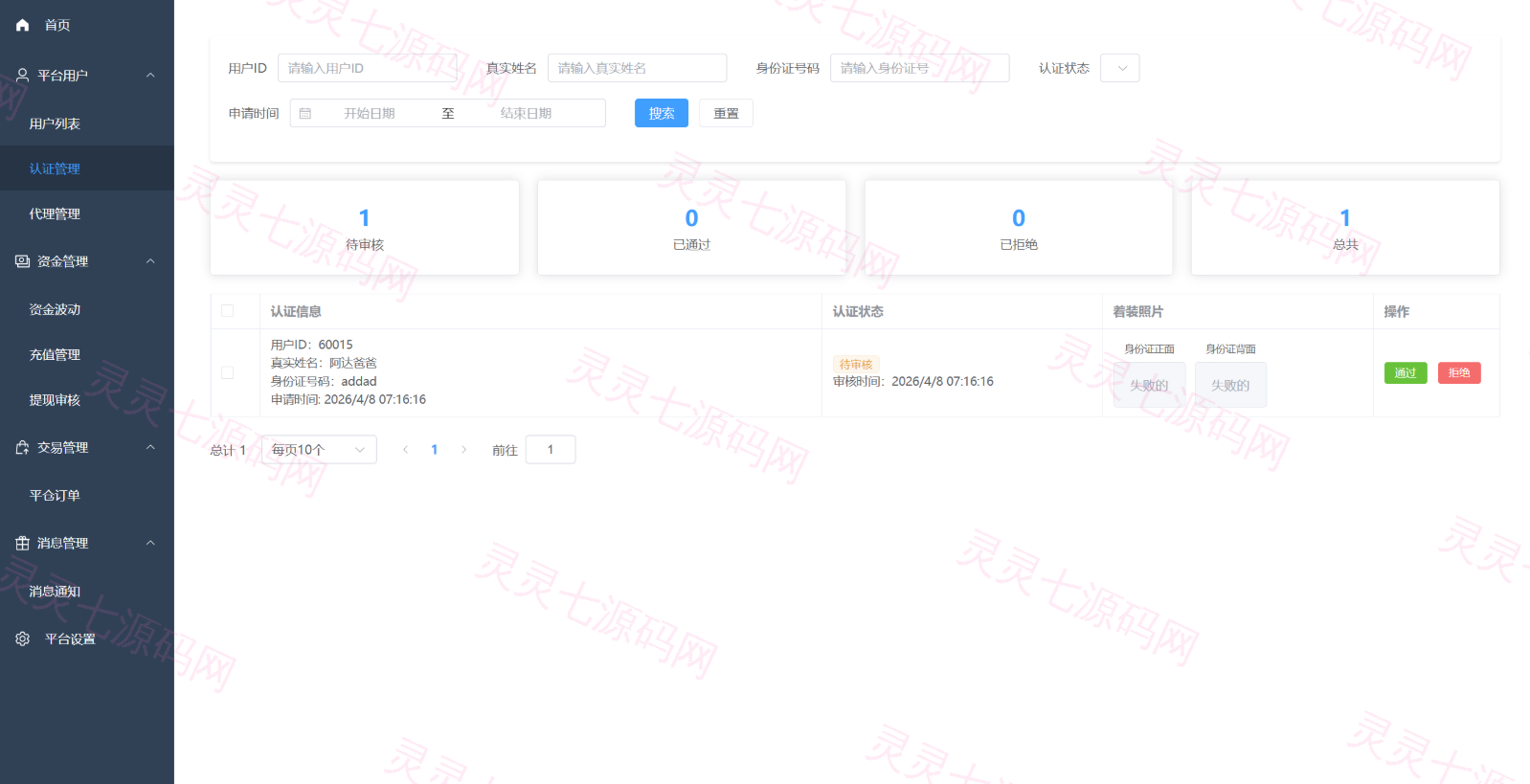Open 平仓订单 menu item

[x=87, y=495]
